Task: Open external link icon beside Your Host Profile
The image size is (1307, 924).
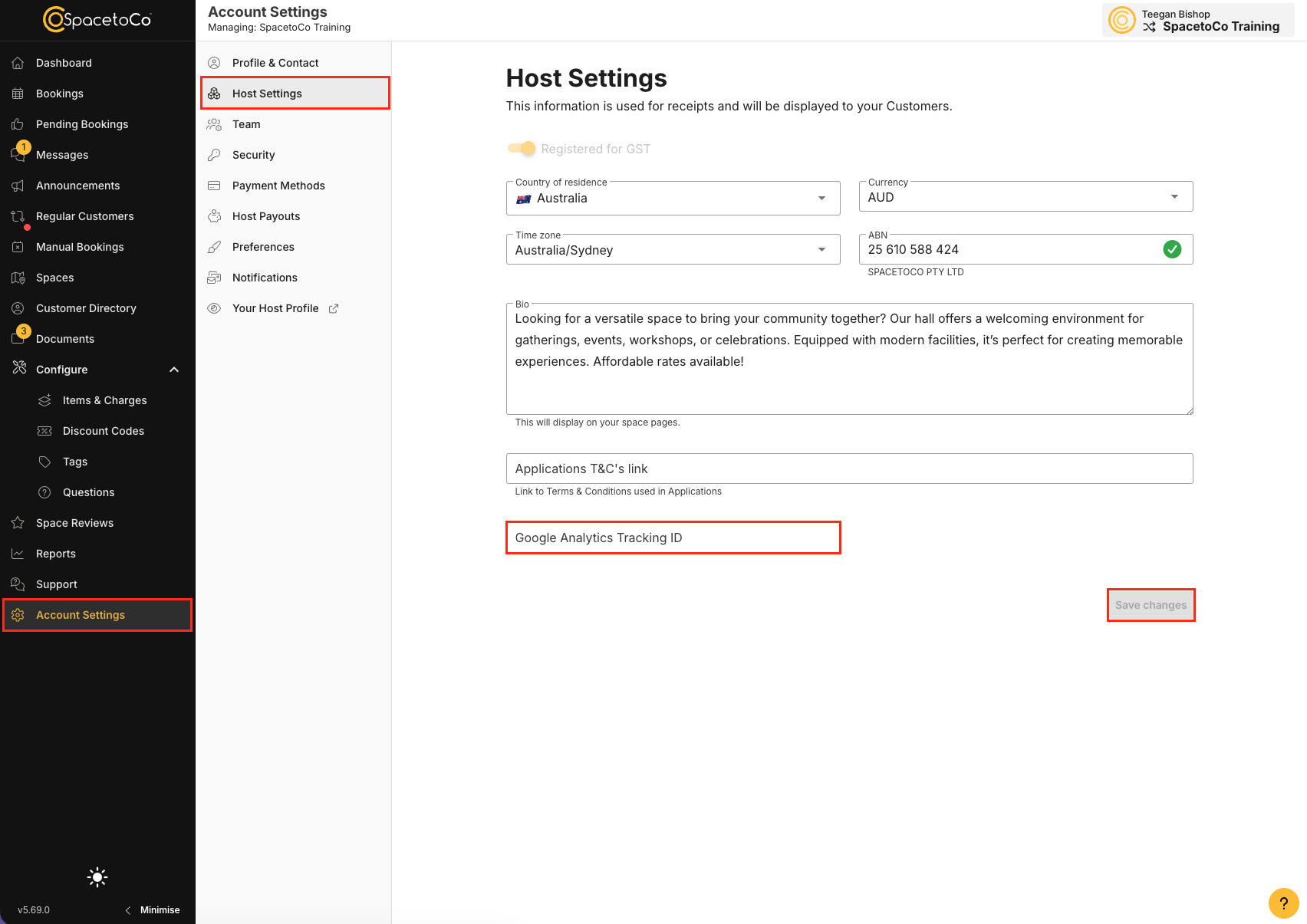Action: click(x=334, y=308)
